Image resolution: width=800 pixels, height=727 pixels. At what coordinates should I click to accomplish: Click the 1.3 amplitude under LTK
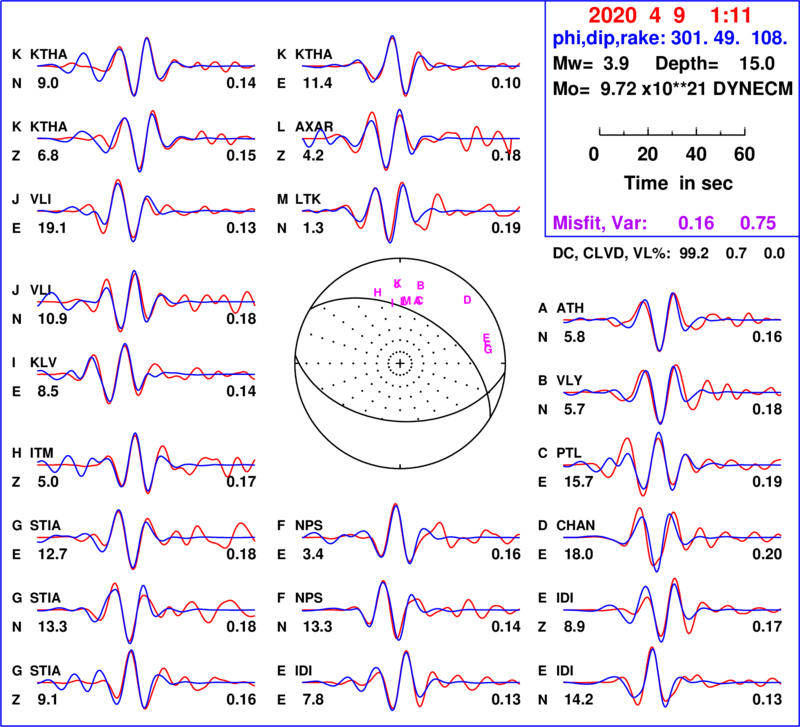pyautogui.click(x=313, y=228)
